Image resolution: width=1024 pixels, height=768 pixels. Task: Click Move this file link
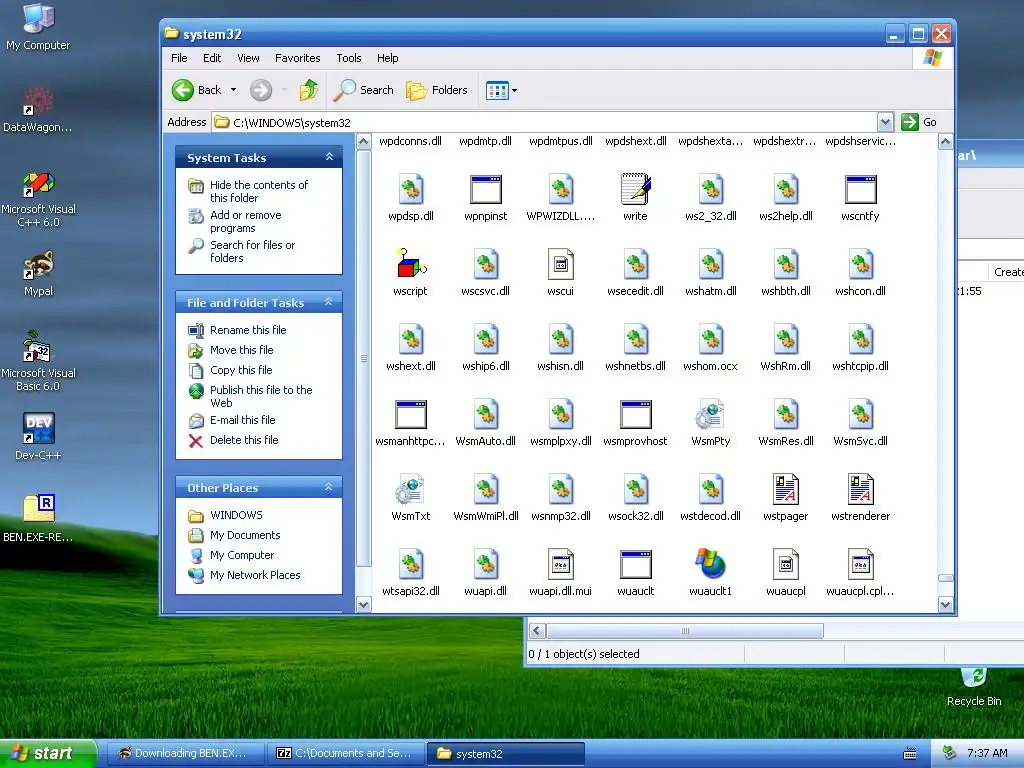click(242, 350)
